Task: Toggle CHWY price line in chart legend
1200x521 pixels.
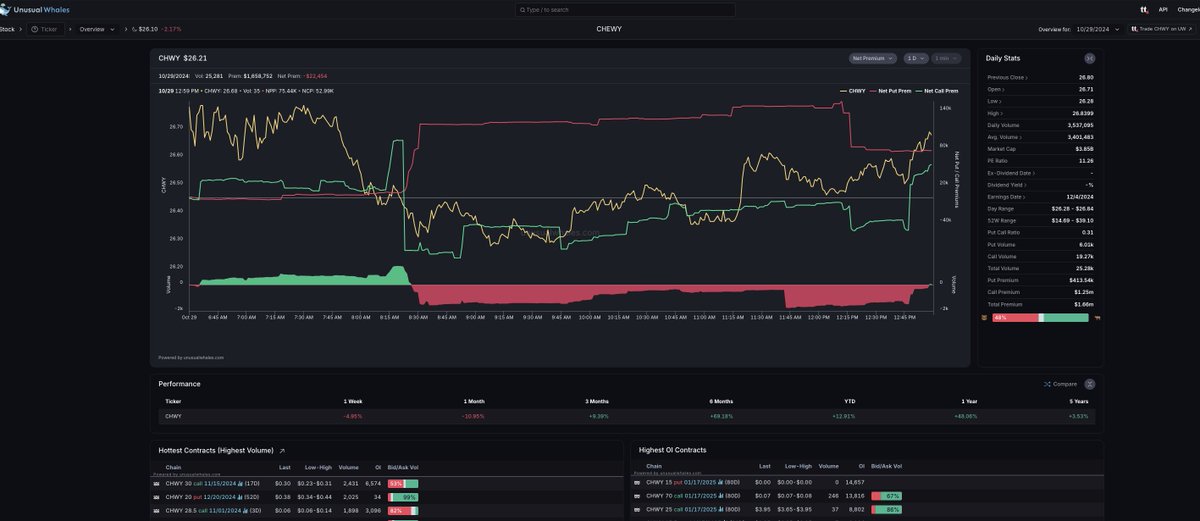Action: pyautogui.click(x=852, y=91)
